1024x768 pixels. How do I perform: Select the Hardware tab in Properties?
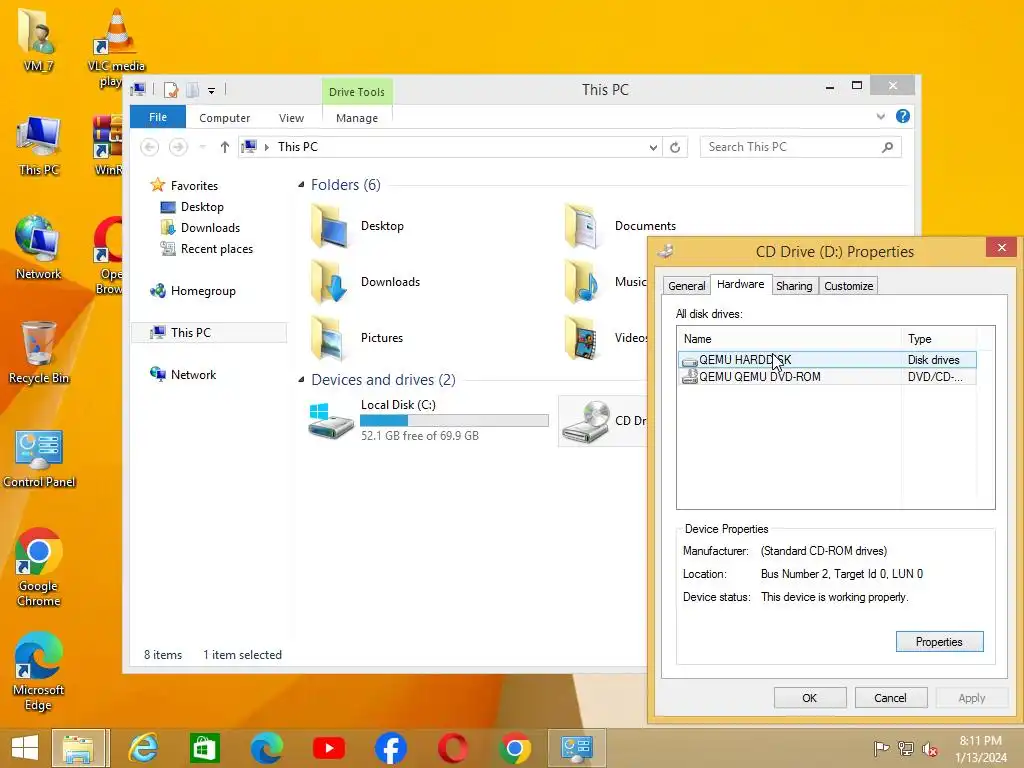tap(741, 284)
